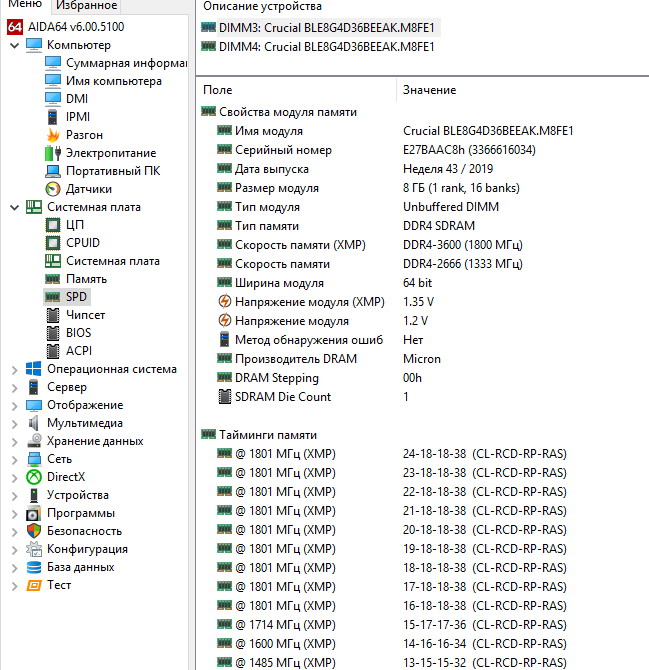
Task: Click the ACPI chip icon
Action: click(x=53, y=351)
